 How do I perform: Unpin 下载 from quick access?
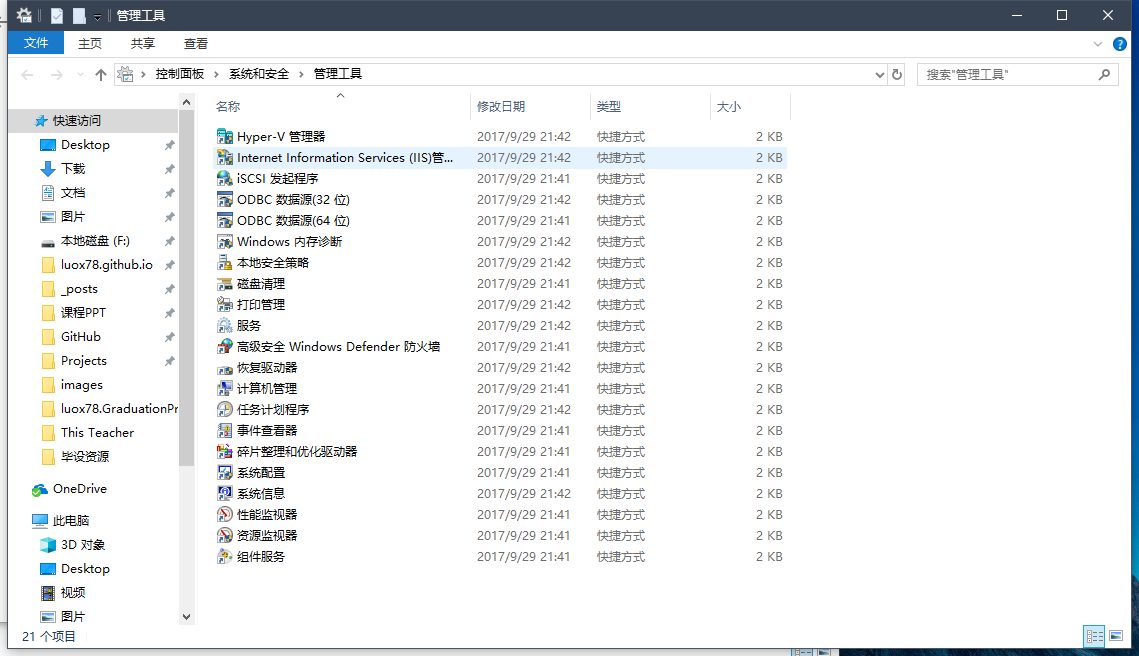pyautogui.click(x=169, y=169)
